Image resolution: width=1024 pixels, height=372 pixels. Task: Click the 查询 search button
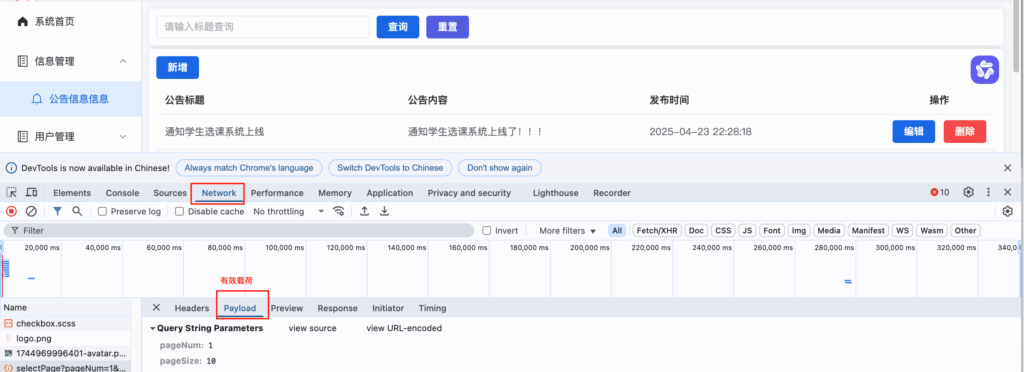click(398, 27)
